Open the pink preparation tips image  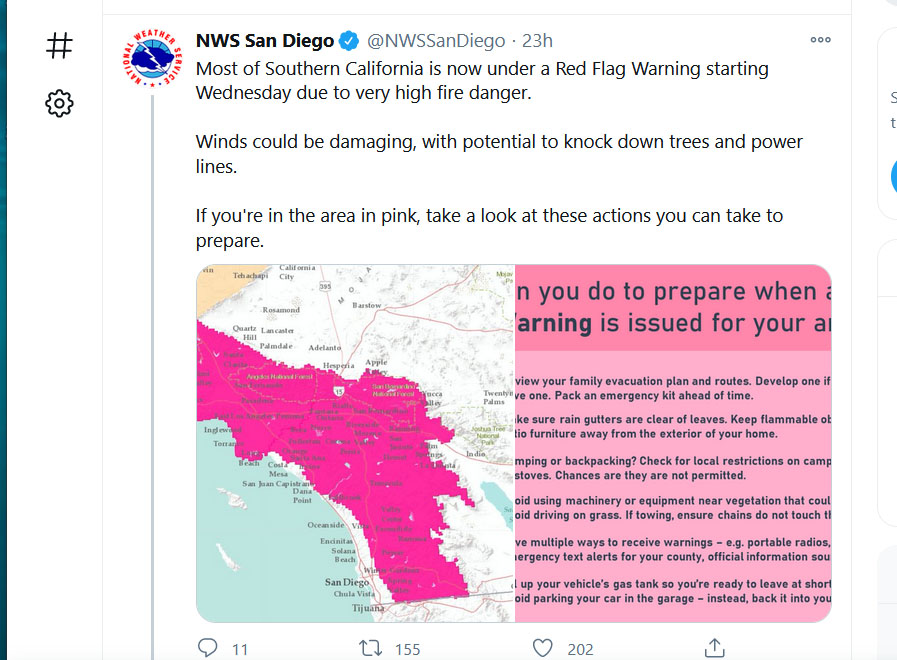click(673, 443)
